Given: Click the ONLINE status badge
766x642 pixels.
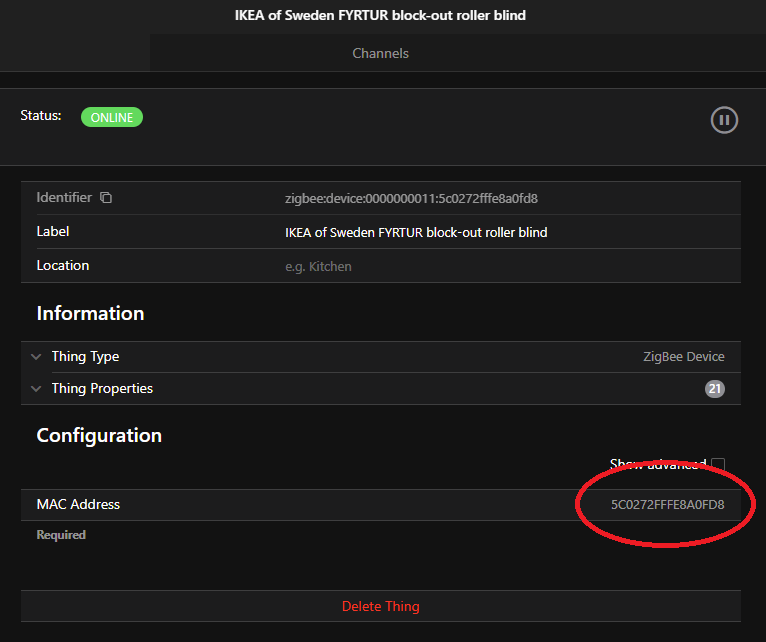Looking at the screenshot, I should click(x=112, y=117).
